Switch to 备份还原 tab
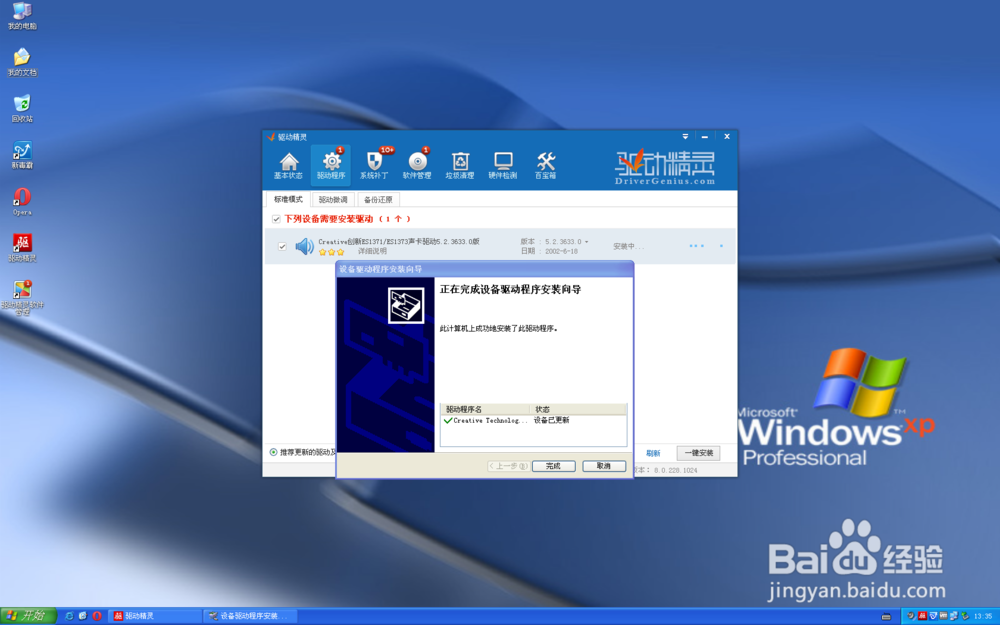 point(378,200)
